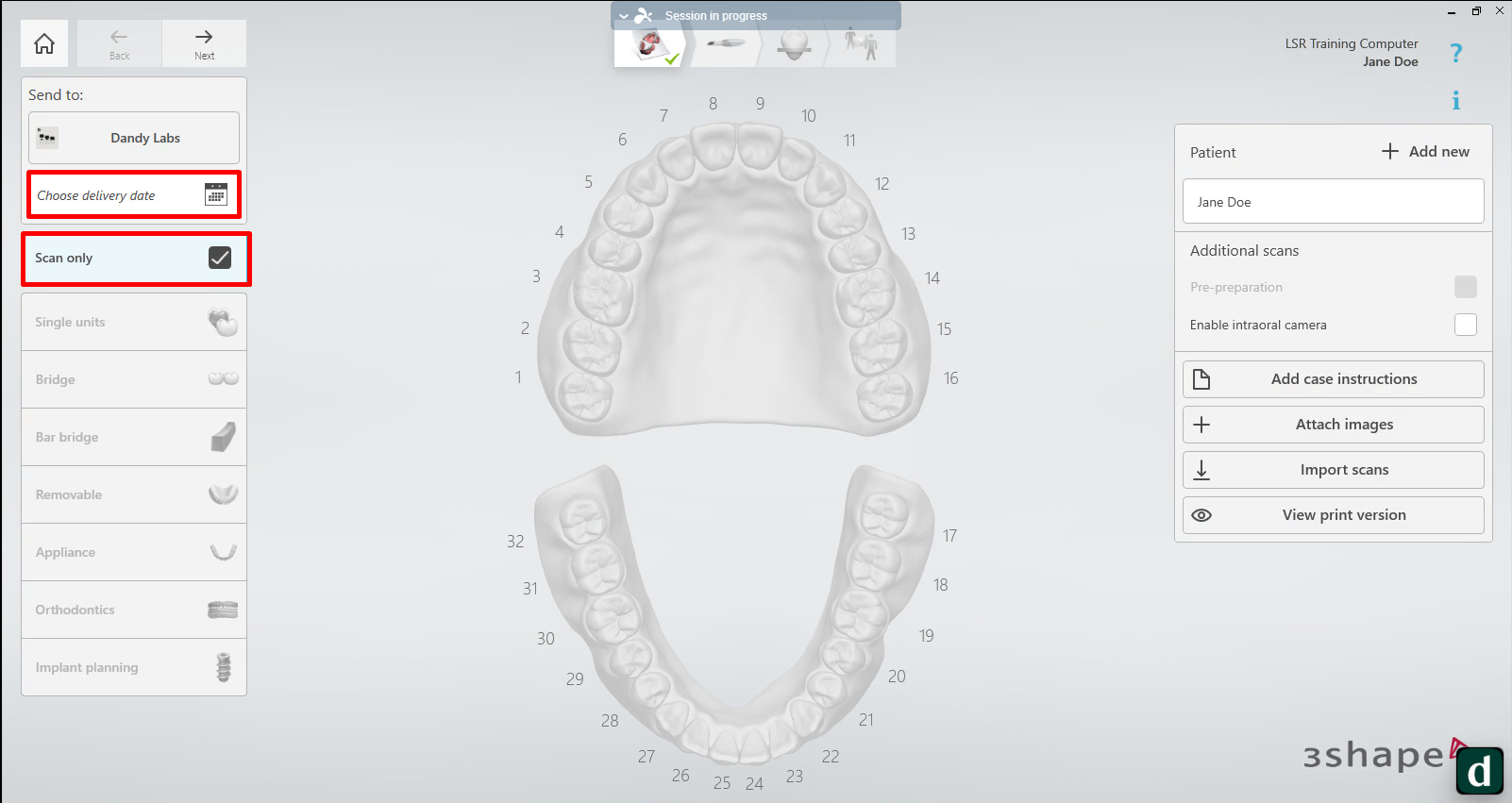Collapse the Session in progress chevron

click(624, 16)
